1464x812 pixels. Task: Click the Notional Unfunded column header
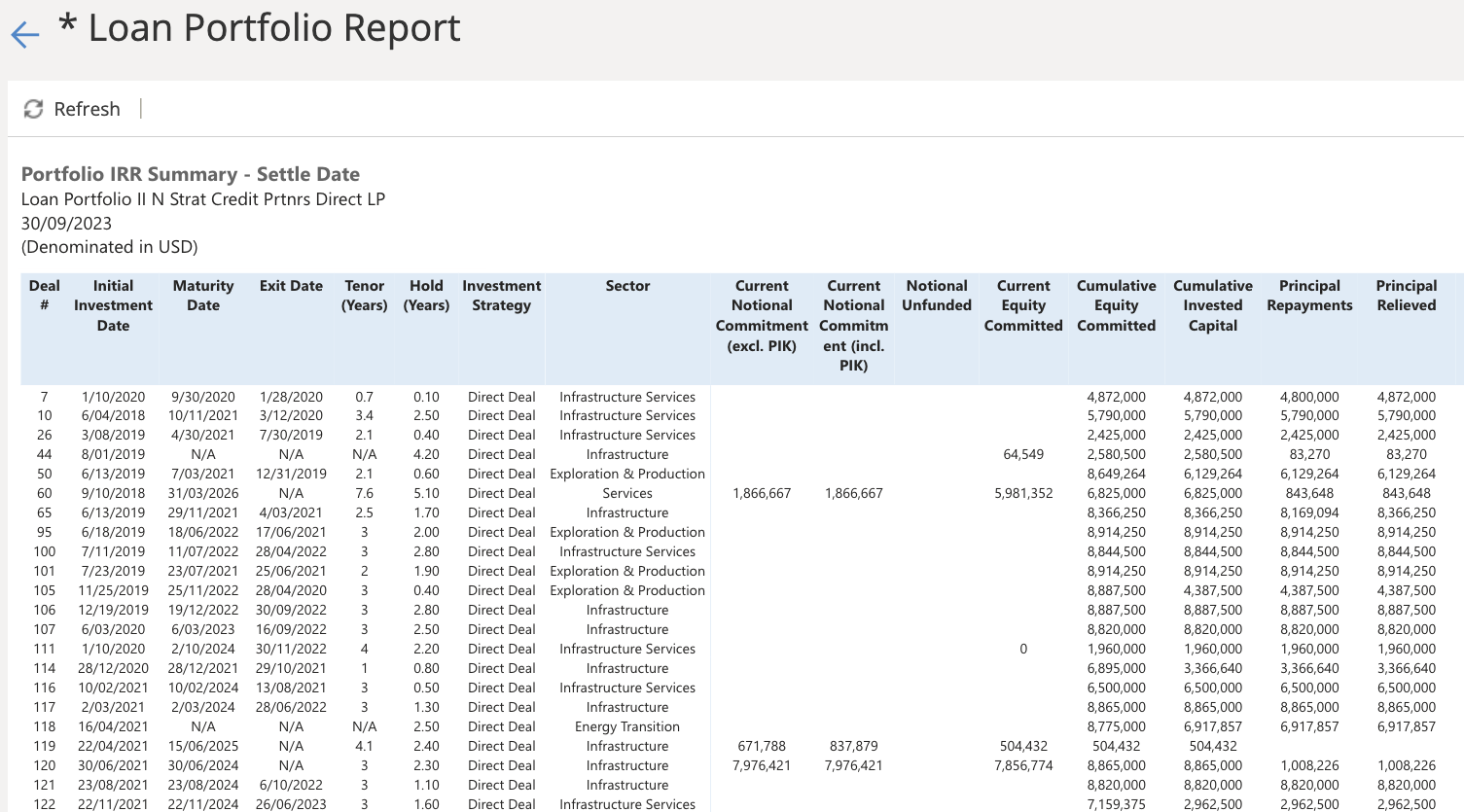[937, 296]
